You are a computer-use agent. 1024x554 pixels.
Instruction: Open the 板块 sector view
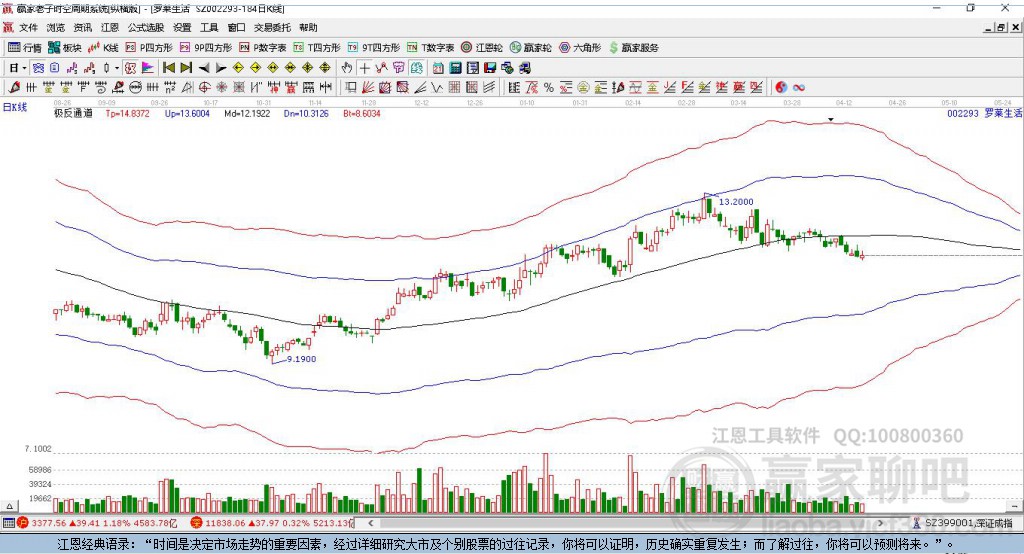(64, 48)
